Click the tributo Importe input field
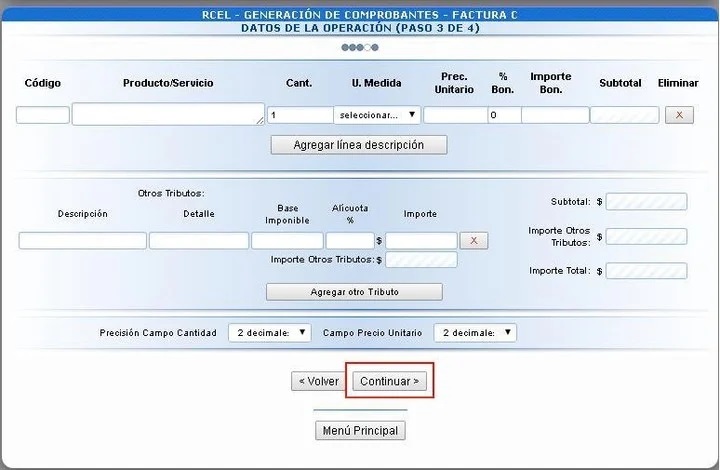Viewport: 720px width, 470px height. (x=421, y=241)
